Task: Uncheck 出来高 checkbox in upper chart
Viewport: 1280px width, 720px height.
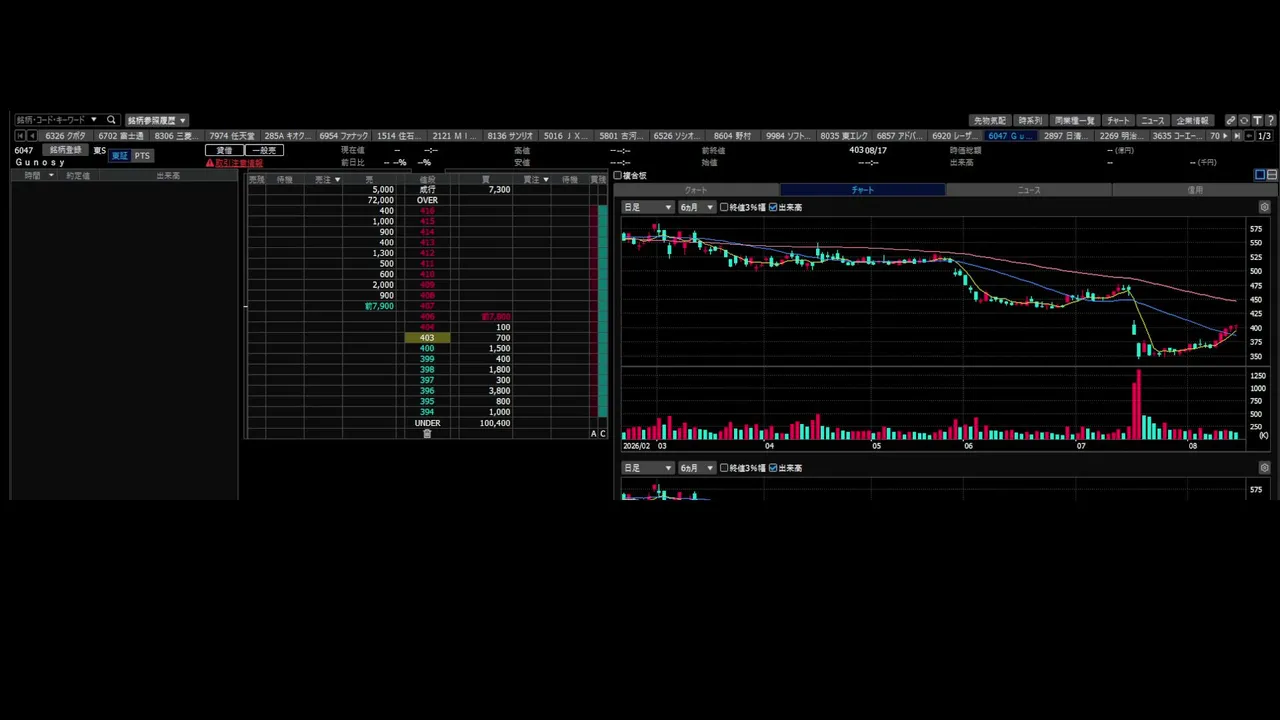Action: (773, 207)
